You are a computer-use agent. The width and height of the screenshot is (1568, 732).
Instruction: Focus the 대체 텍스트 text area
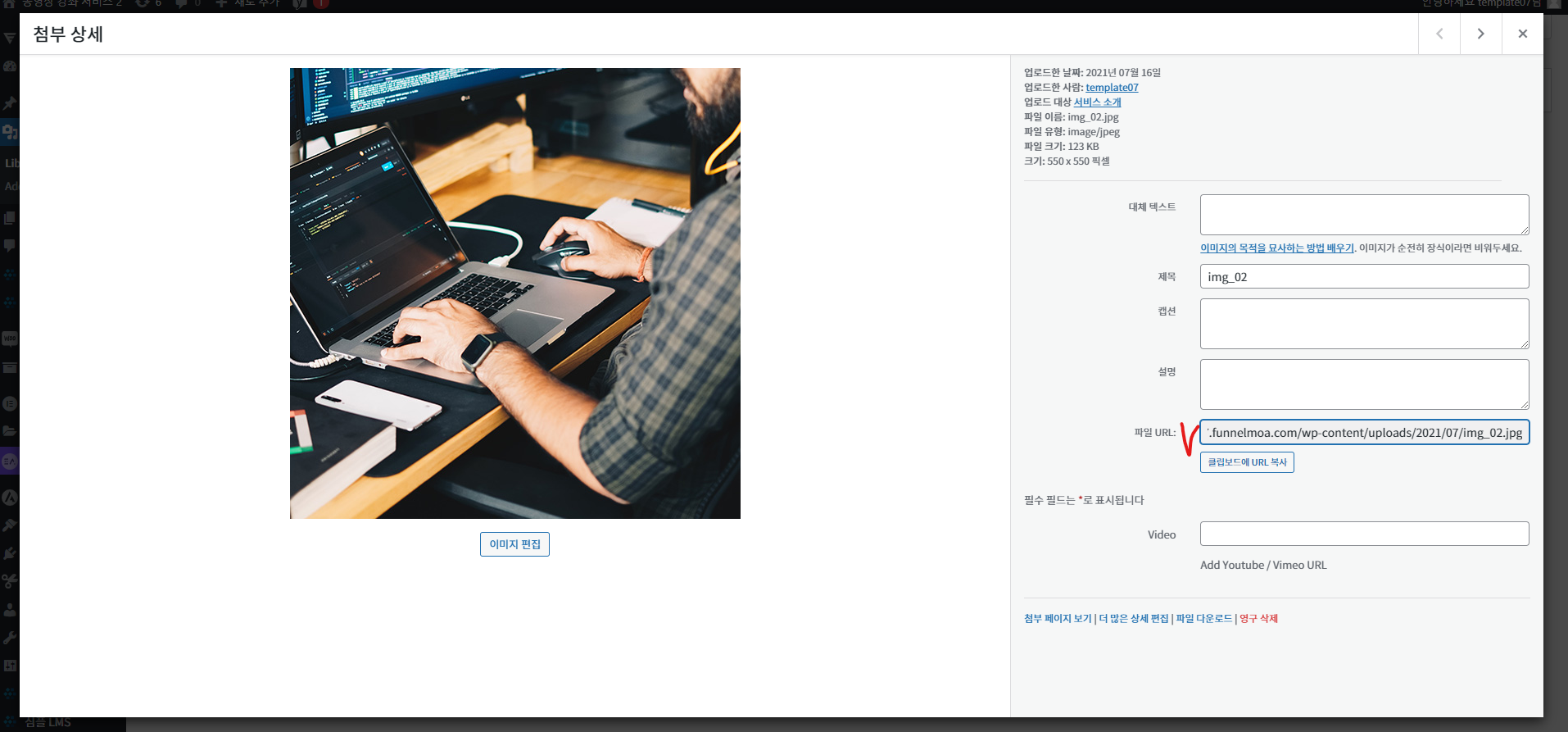point(1364,215)
